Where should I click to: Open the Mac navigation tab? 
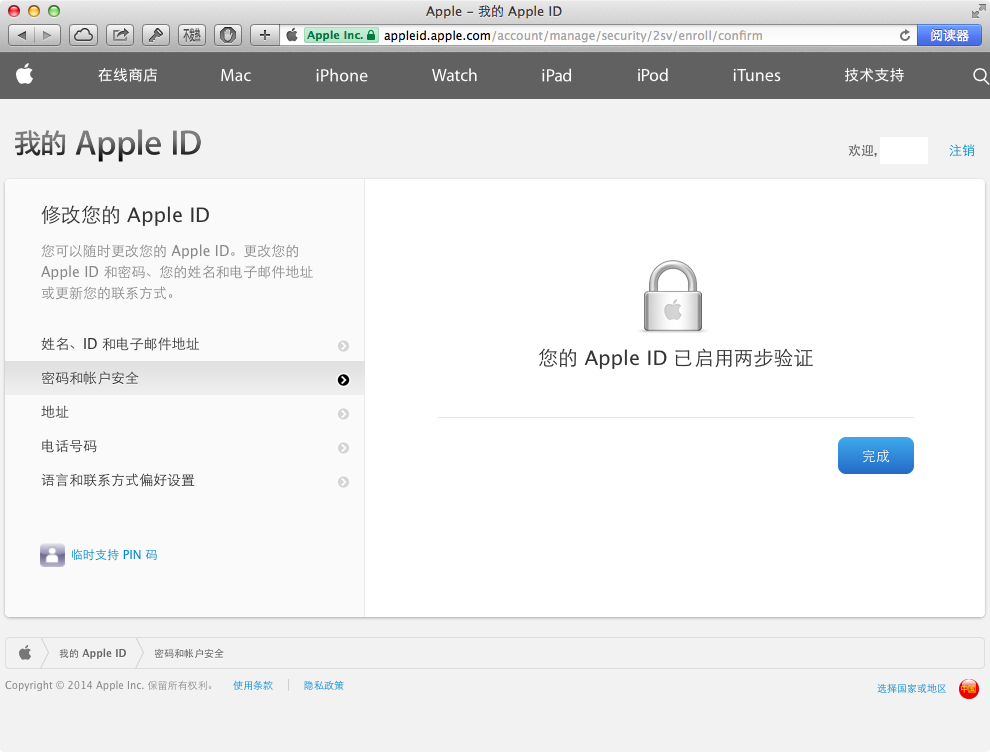tap(236, 75)
